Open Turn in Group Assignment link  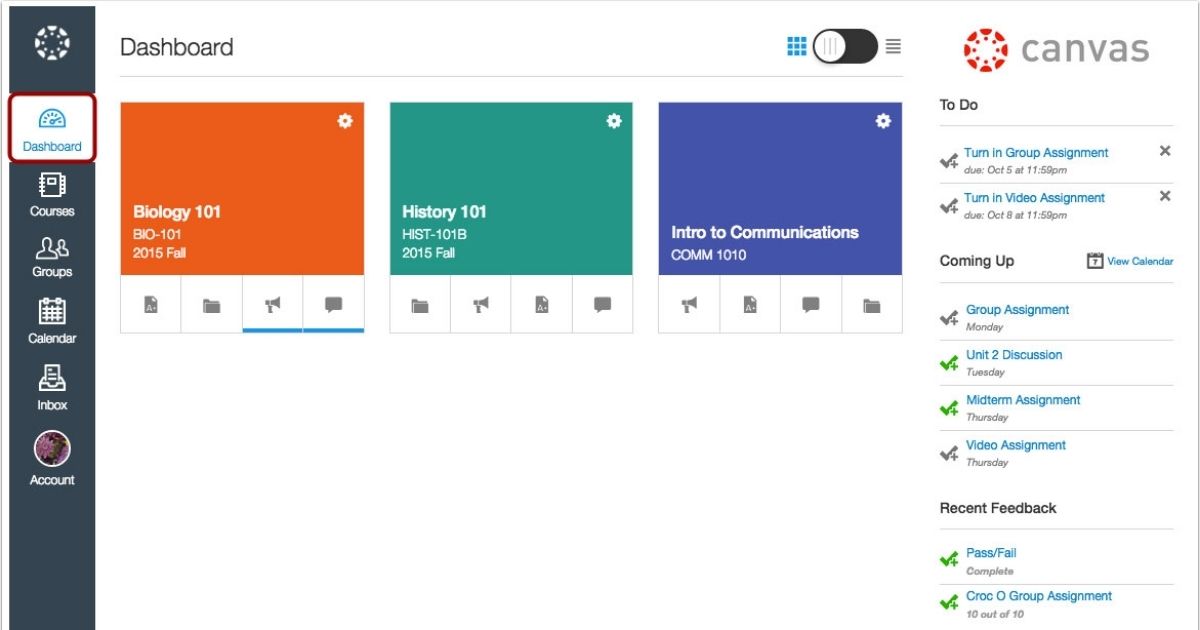(x=1036, y=153)
